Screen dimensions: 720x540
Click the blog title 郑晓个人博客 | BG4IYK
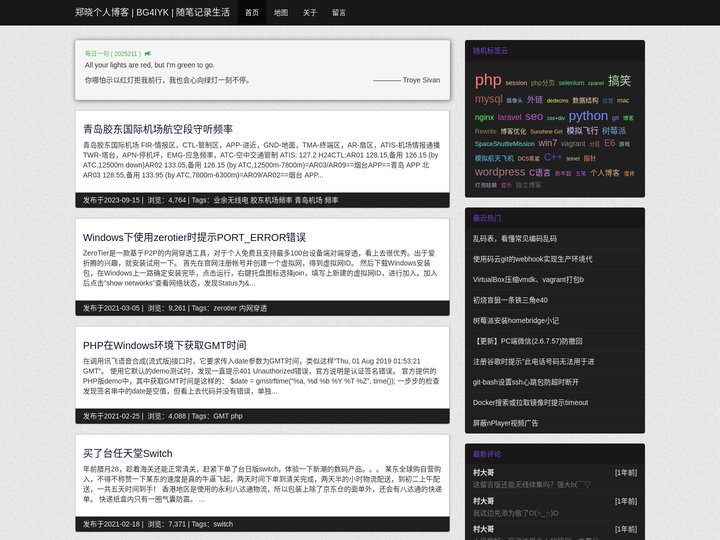[x=152, y=12]
